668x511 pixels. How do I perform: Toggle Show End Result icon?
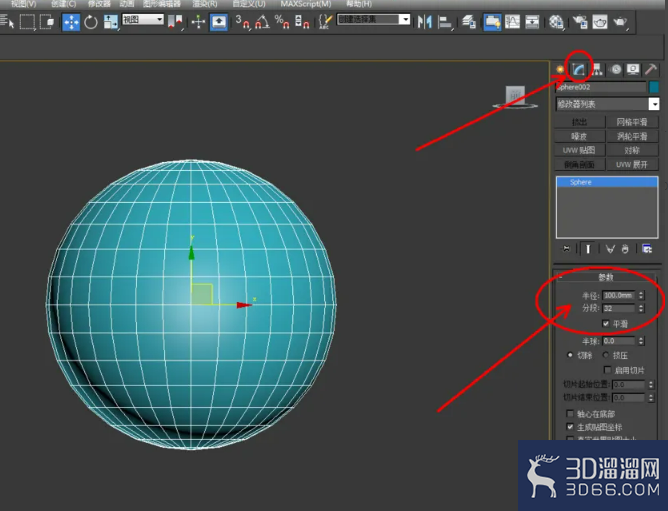pos(588,249)
